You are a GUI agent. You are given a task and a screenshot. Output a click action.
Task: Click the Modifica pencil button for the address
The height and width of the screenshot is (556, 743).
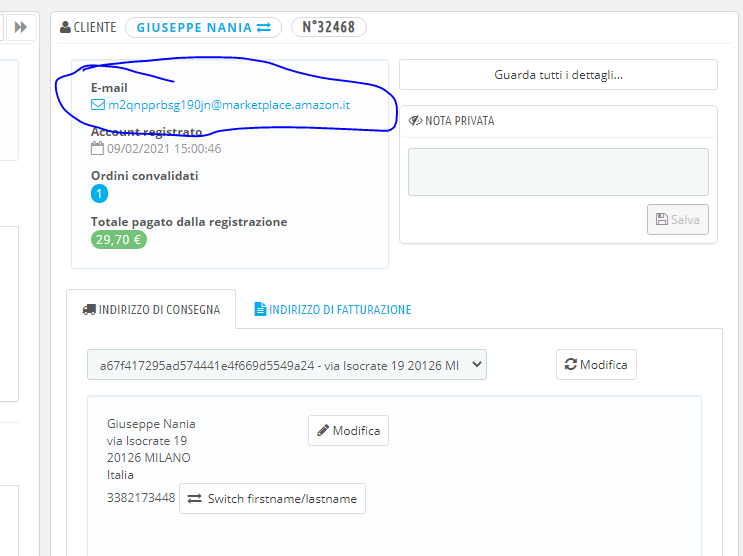(348, 430)
